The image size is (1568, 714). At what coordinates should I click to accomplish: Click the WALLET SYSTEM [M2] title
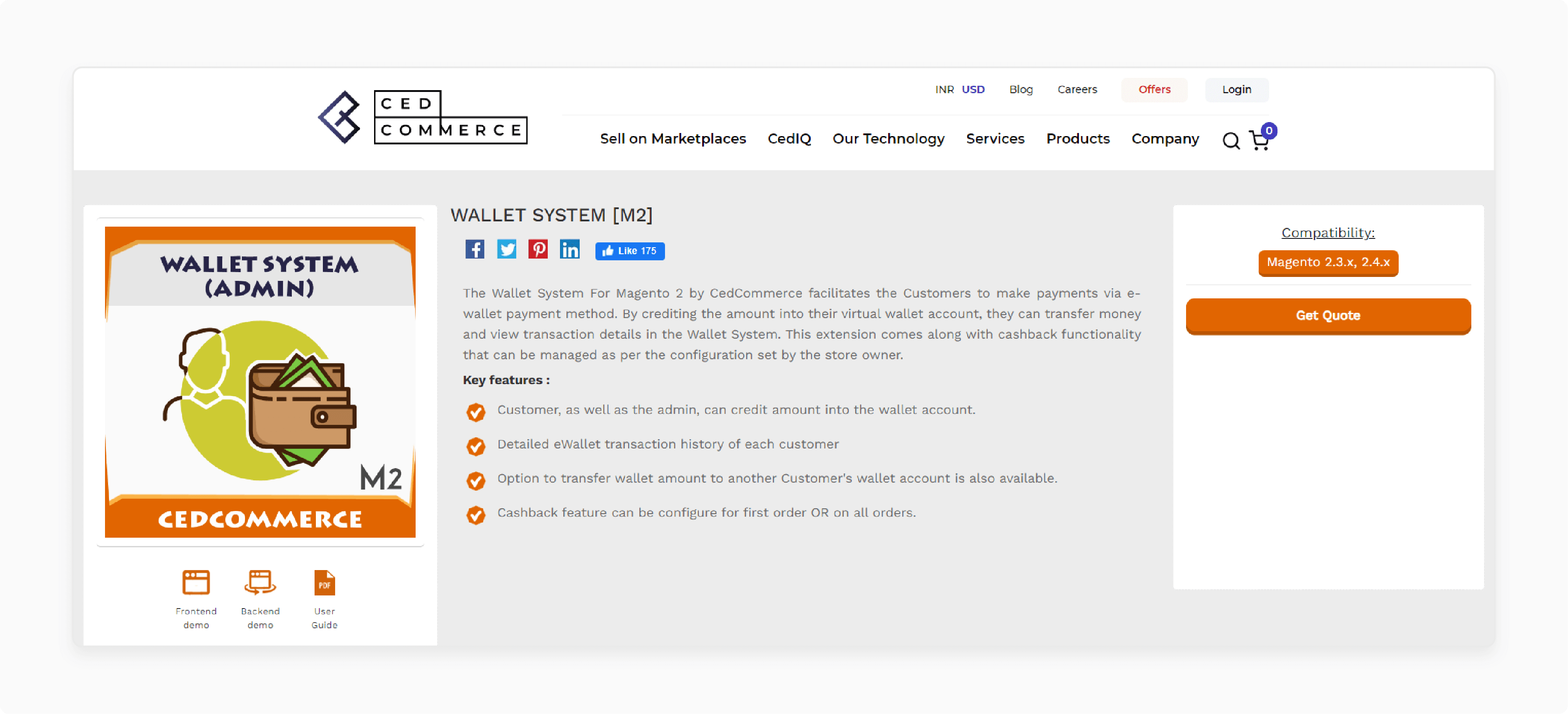pyautogui.click(x=551, y=215)
